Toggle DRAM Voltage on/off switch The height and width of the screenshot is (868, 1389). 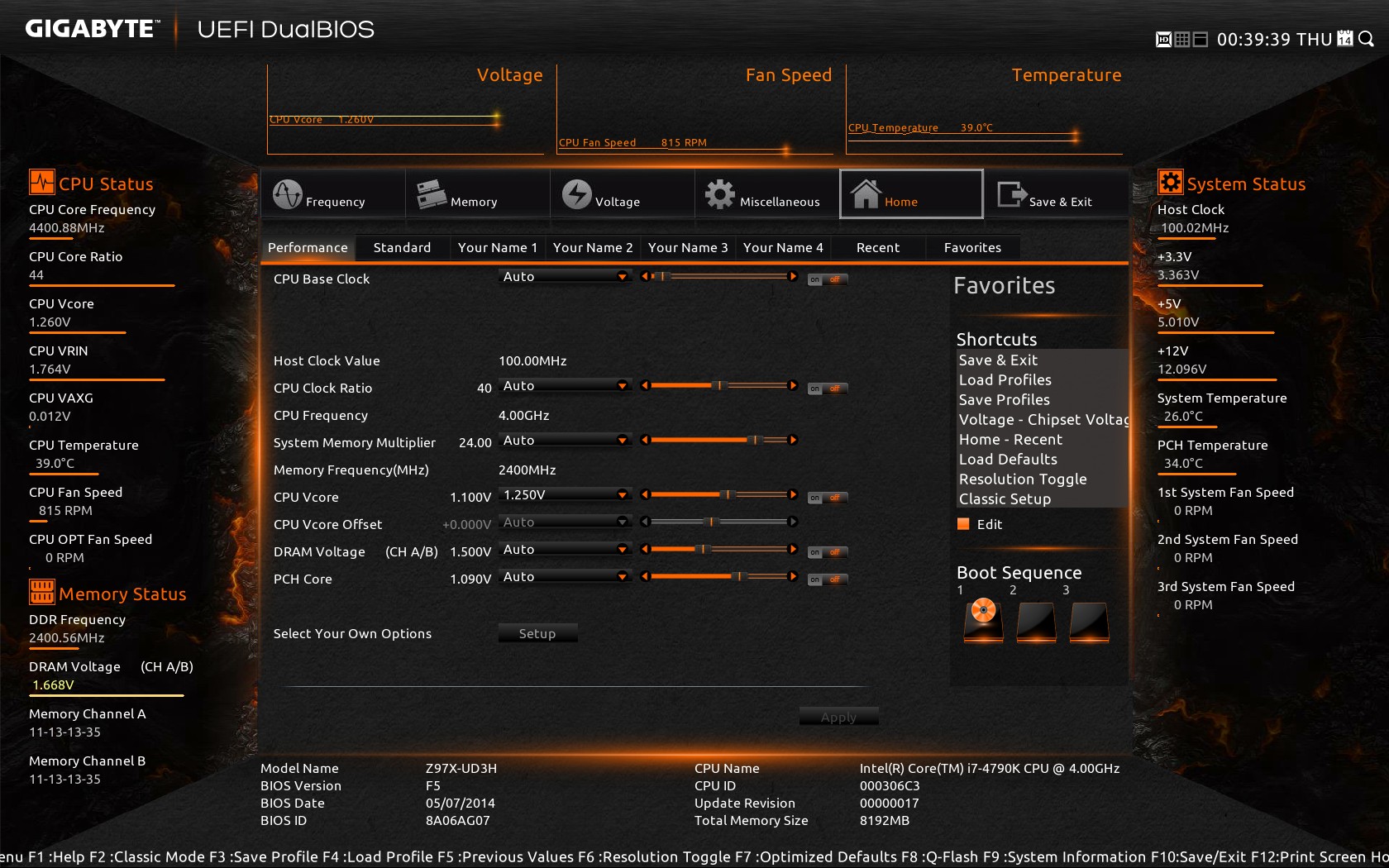tap(828, 552)
